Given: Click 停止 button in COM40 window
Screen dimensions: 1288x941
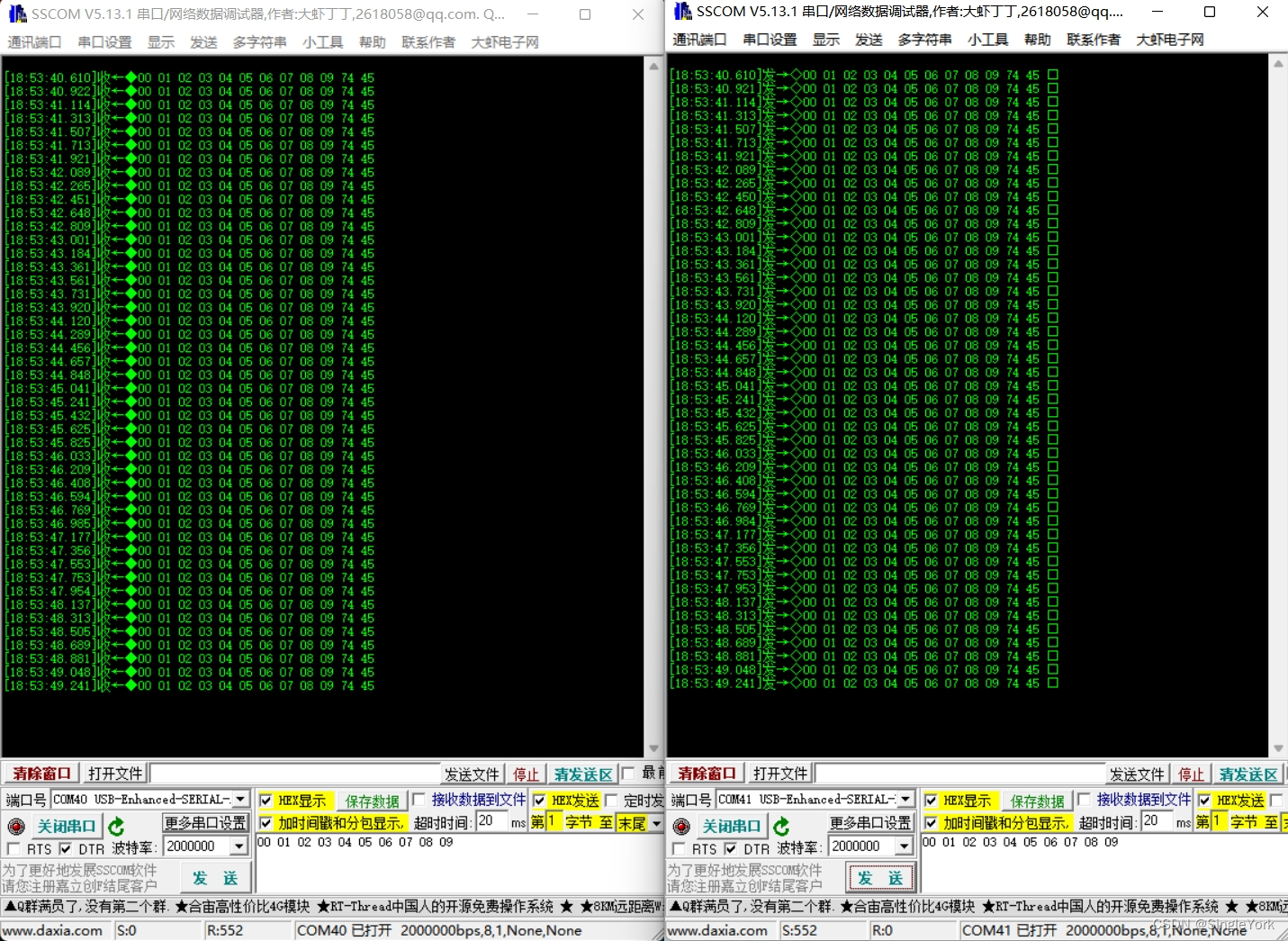Looking at the screenshot, I should (527, 774).
